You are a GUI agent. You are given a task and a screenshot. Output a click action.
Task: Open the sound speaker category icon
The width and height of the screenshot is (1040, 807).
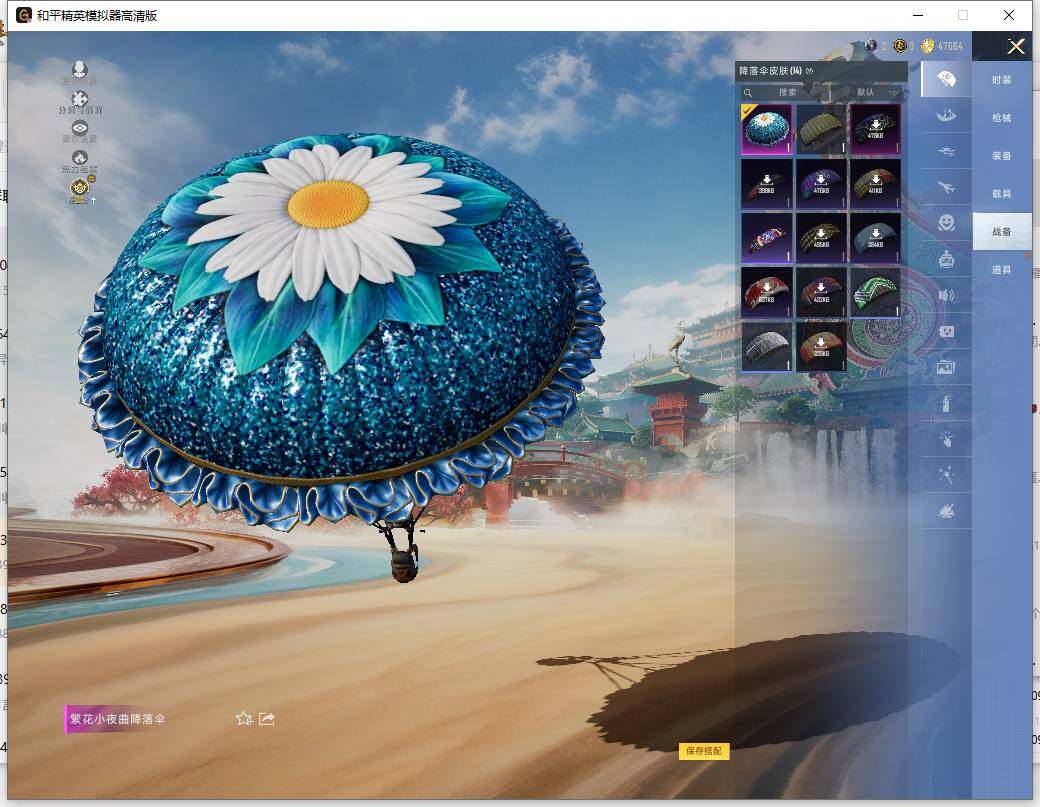[x=946, y=295]
